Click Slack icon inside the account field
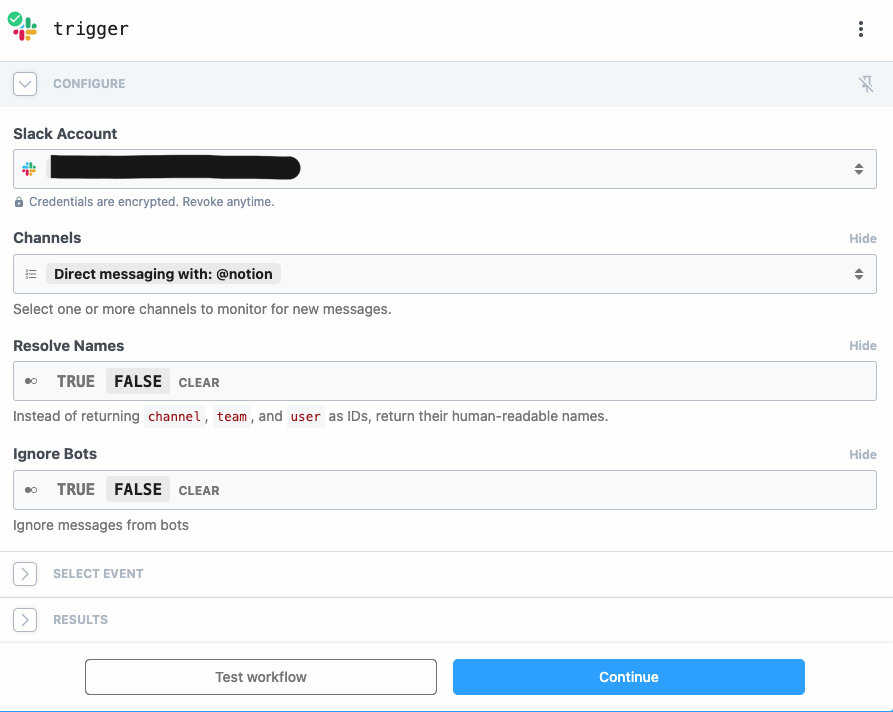Viewport: 893px width, 712px height. point(29,169)
